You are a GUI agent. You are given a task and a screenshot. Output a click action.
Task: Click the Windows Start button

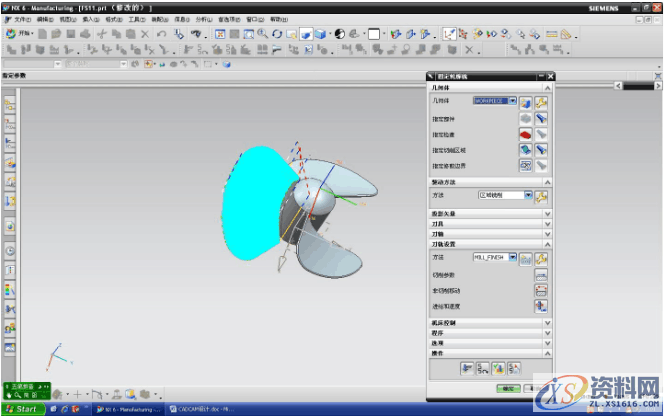pos(22,410)
